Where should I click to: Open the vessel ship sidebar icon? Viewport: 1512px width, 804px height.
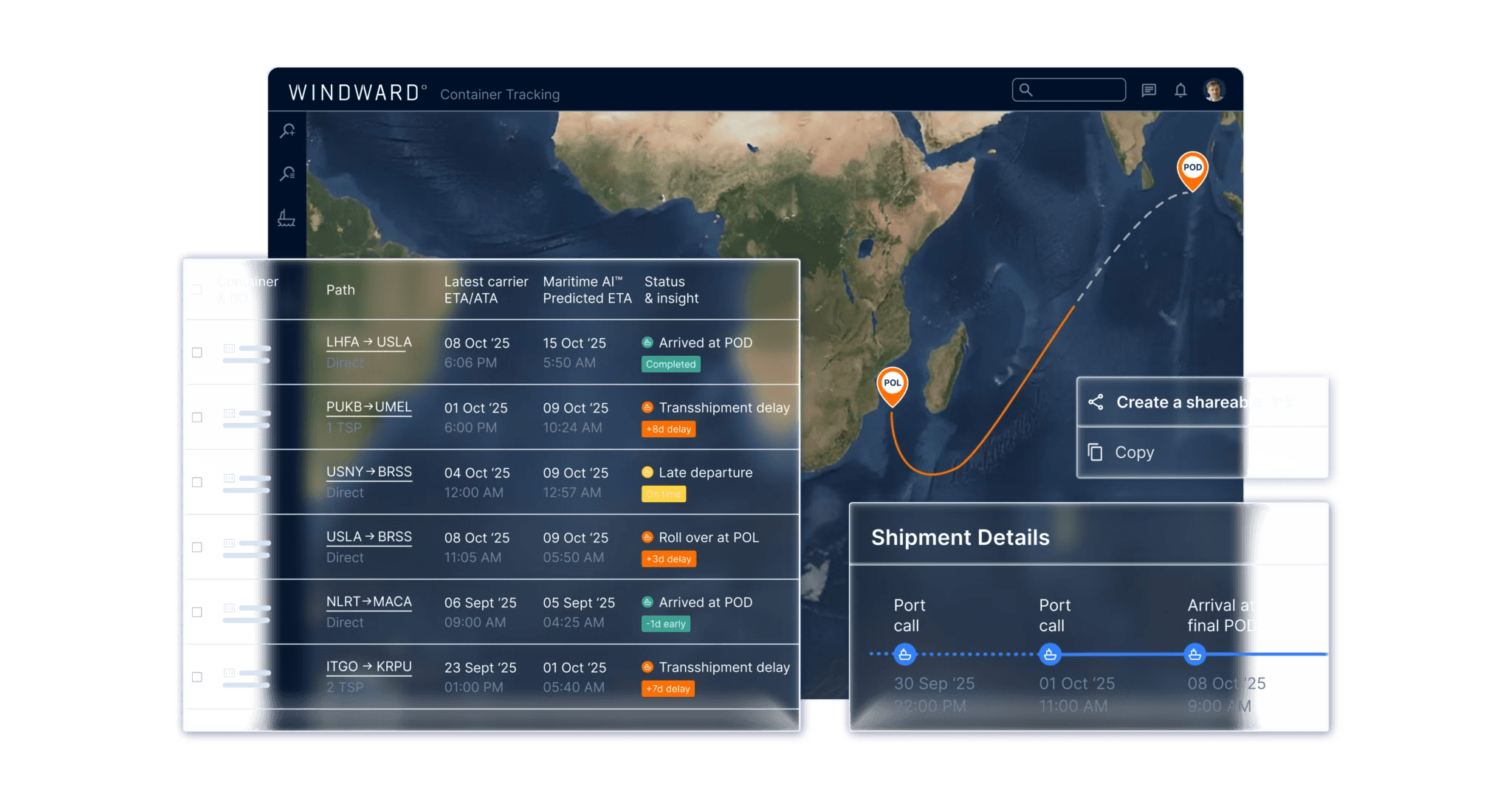click(286, 218)
